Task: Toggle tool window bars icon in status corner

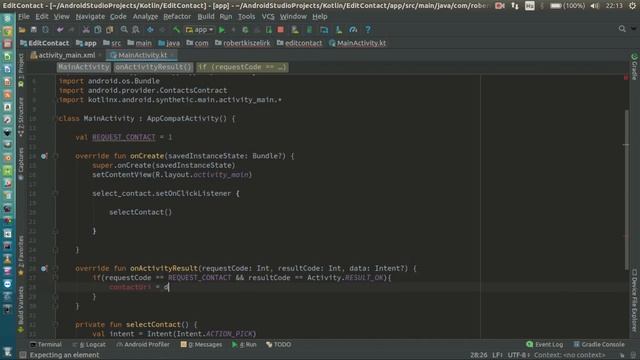Action: (23, 355)
